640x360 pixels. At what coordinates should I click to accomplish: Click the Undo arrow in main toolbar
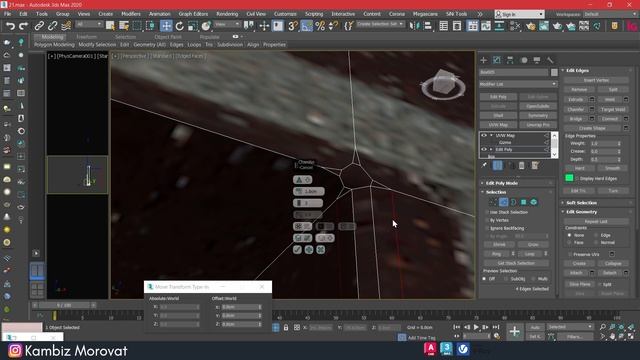10,26
